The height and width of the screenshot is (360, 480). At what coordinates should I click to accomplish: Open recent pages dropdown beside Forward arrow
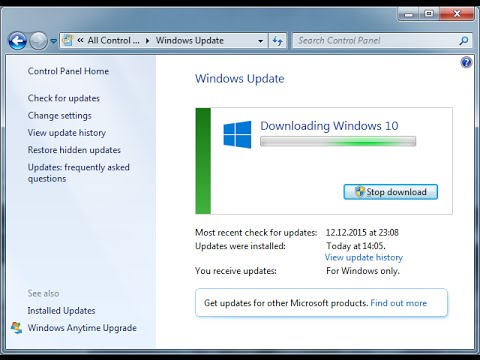53,41
